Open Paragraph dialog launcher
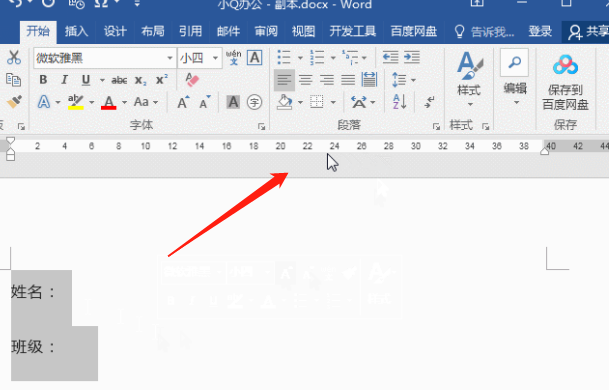Screen dimensions: 609x390 (436, 126)
